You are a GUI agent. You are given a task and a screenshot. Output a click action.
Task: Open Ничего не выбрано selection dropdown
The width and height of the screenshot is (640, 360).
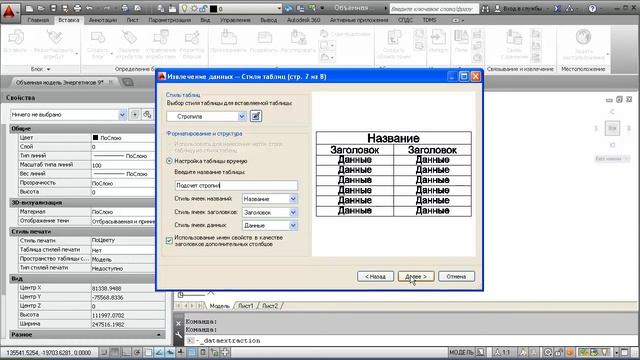pos(122,115)
